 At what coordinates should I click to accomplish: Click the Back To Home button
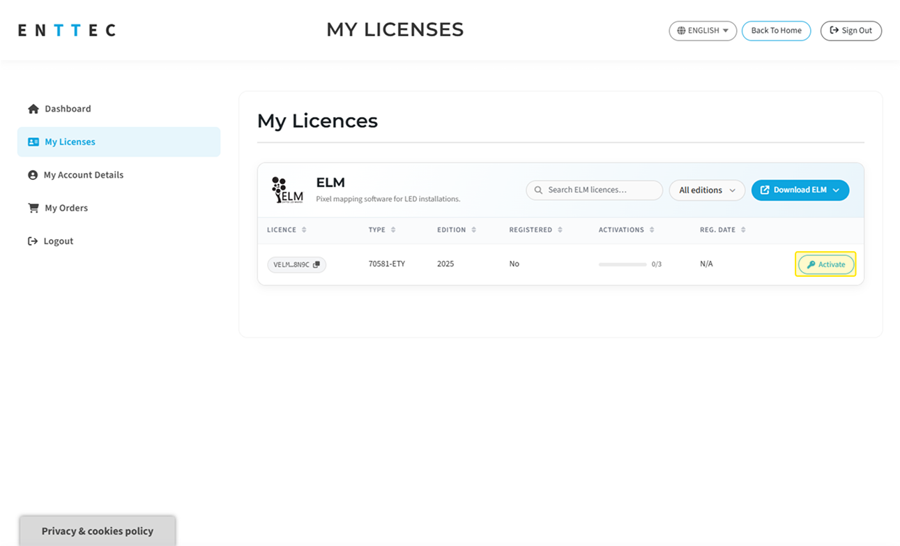tap(776, 30)
